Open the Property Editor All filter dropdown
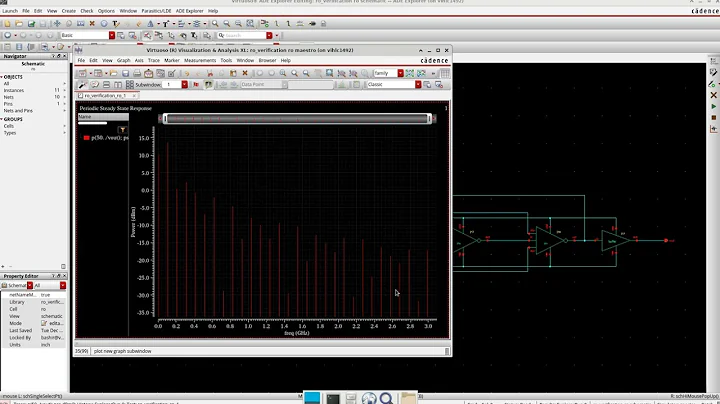Screen dimensions: 720x404 [63, 286]
